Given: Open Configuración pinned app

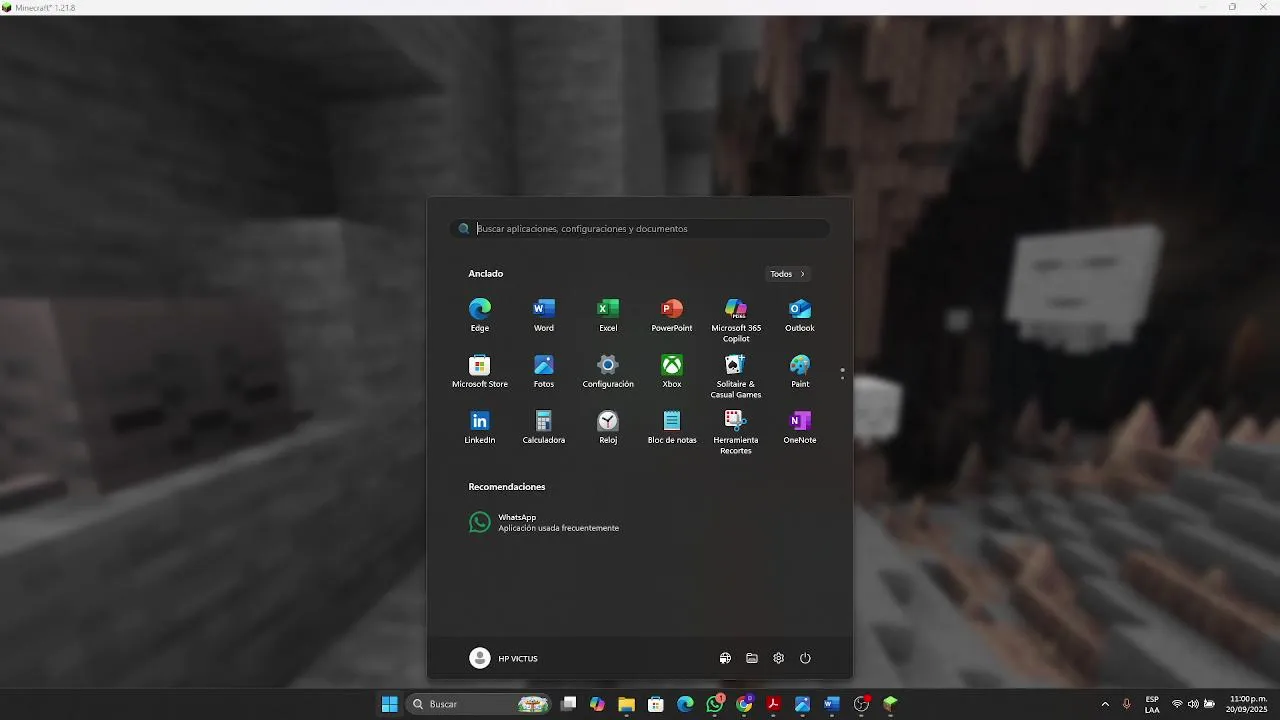Looking at the screenshot, I should 608,371.
